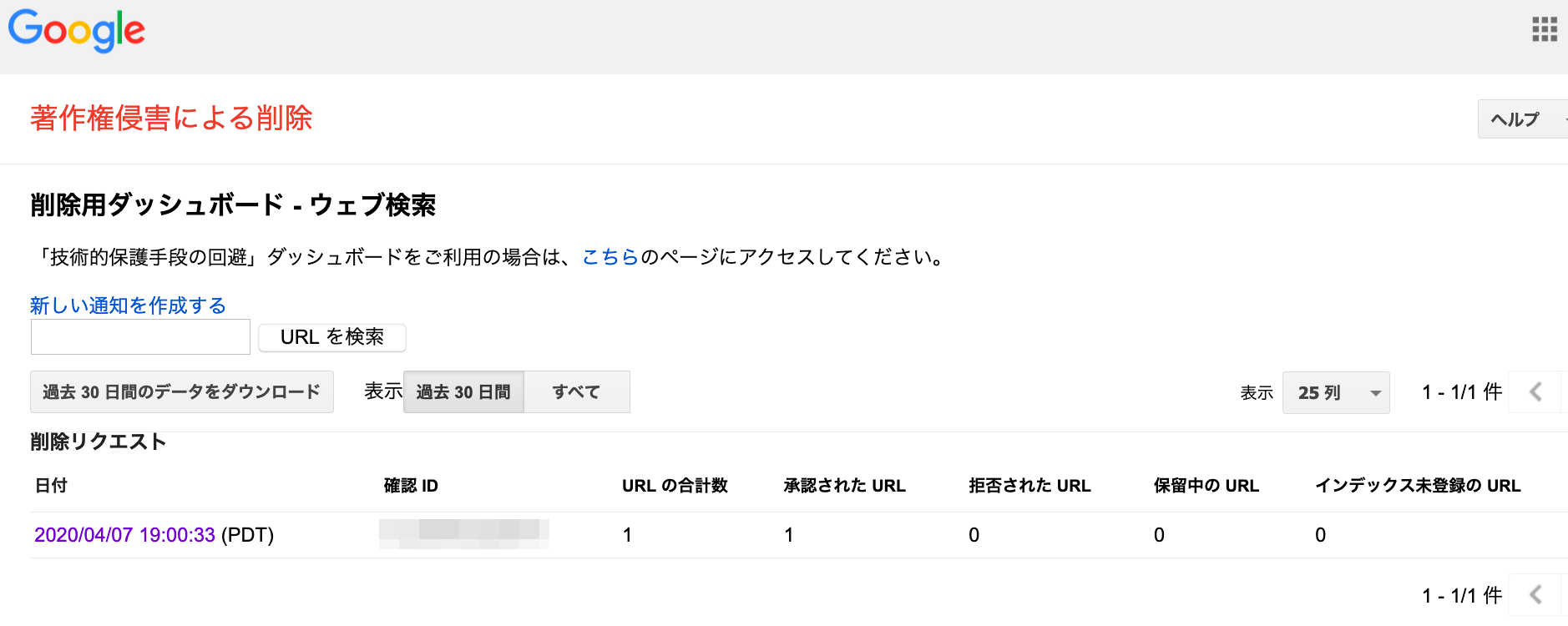Open the 2020/04/07 19:00:33 request entry
Viewport: 1568px width, 626px height.
click(125, 535)
